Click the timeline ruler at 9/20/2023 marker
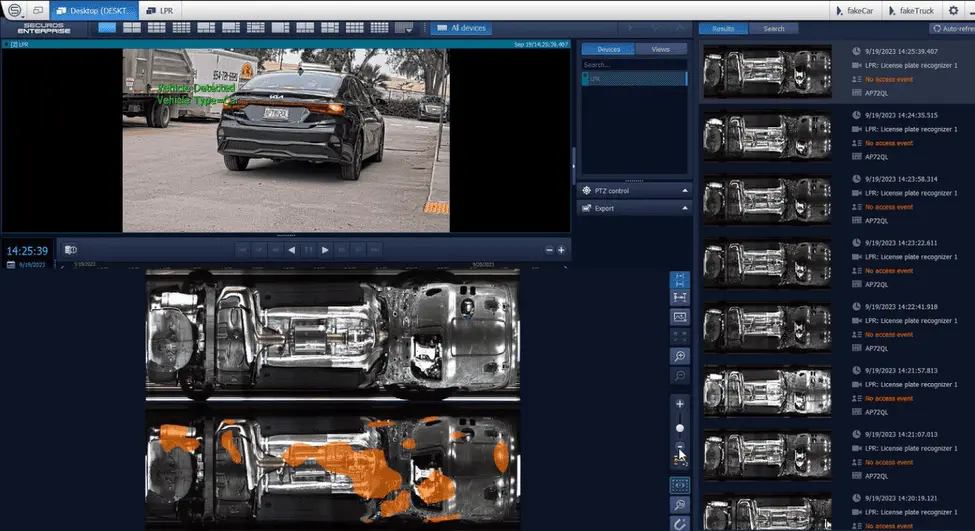Screen dimensions: 975x531 tap(483, 265)
